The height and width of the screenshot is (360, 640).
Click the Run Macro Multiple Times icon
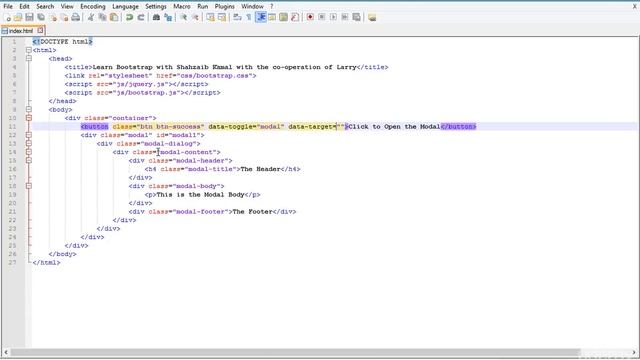[345, 18]
